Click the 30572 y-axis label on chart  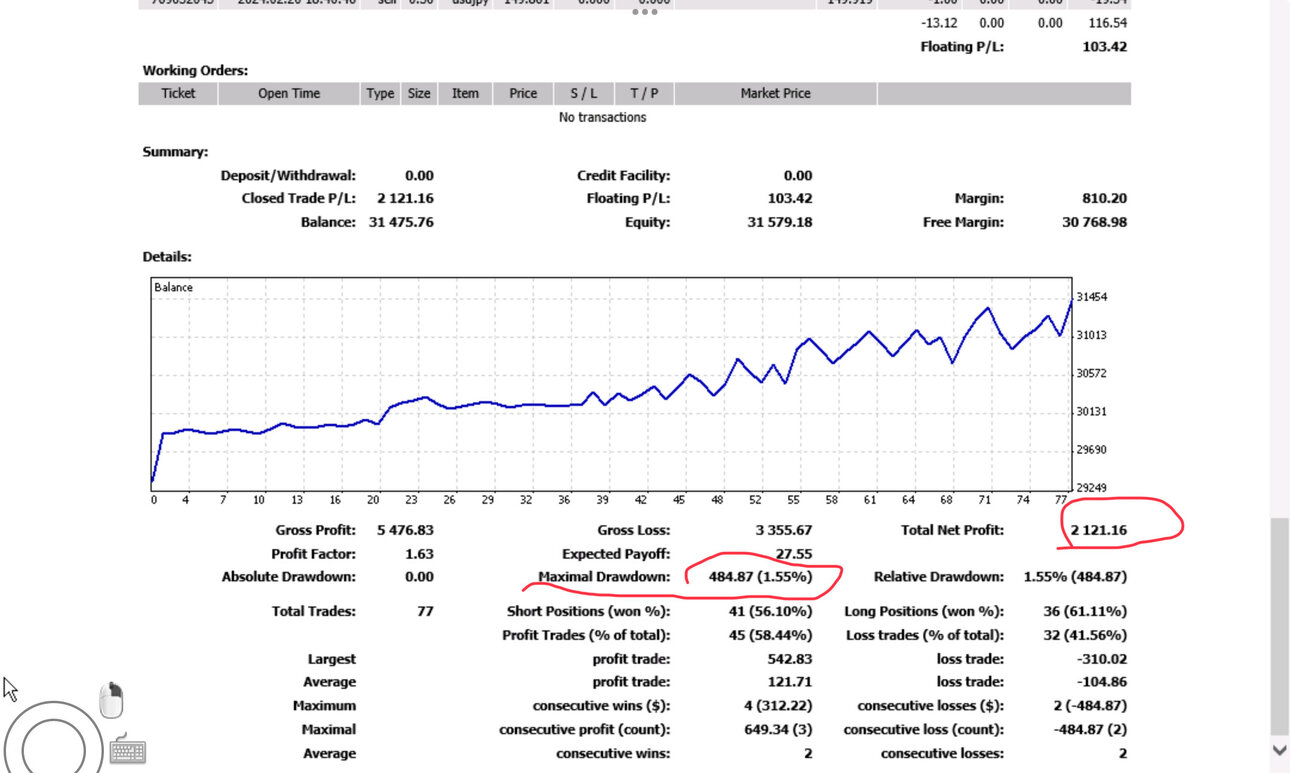[1091, 373]
